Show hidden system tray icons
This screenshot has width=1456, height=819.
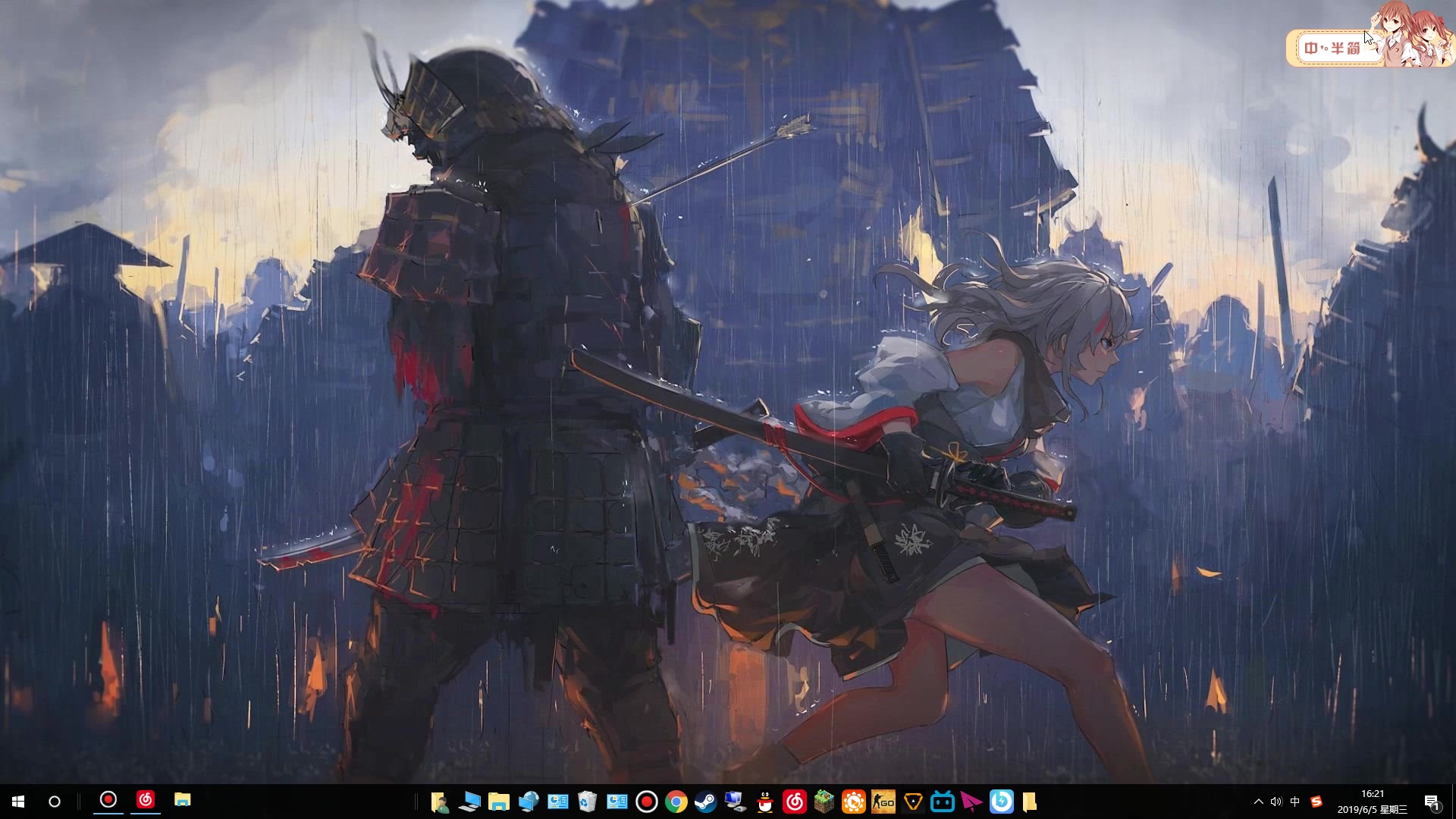point(1259,802)
